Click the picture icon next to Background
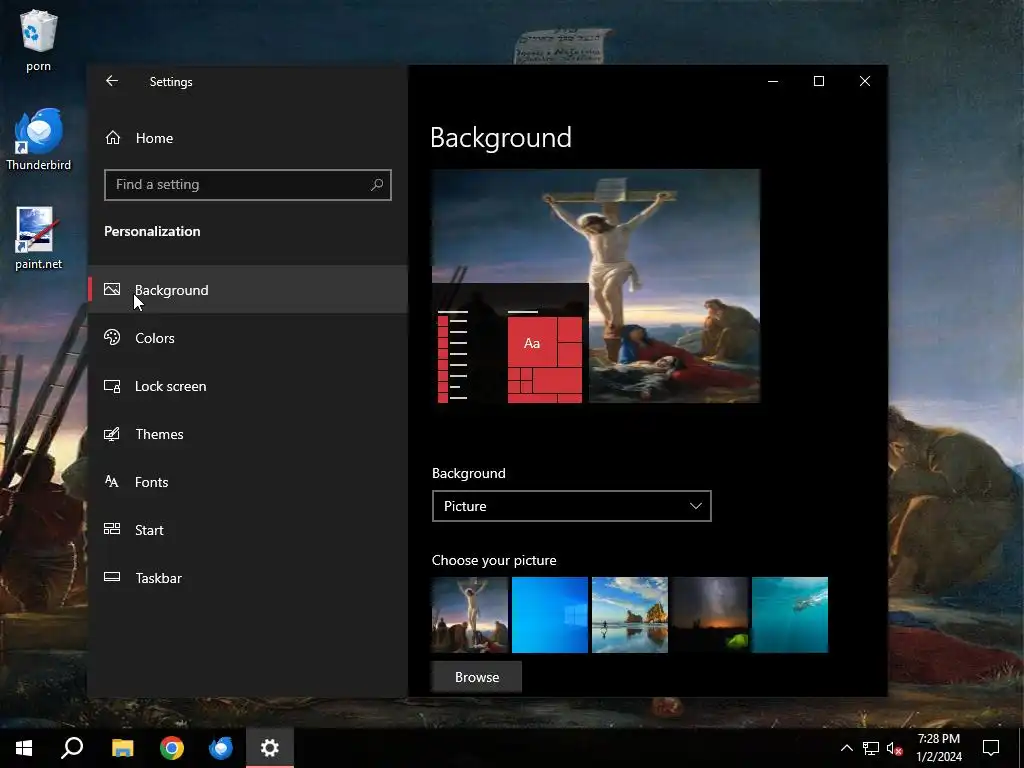The height and width of the screenshot is (768, 1024). pos(112,289)
